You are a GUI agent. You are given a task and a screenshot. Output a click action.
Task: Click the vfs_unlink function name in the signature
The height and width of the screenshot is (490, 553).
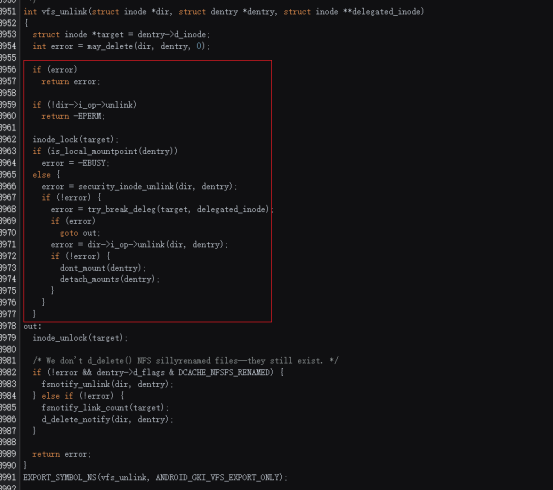point(64,12)
